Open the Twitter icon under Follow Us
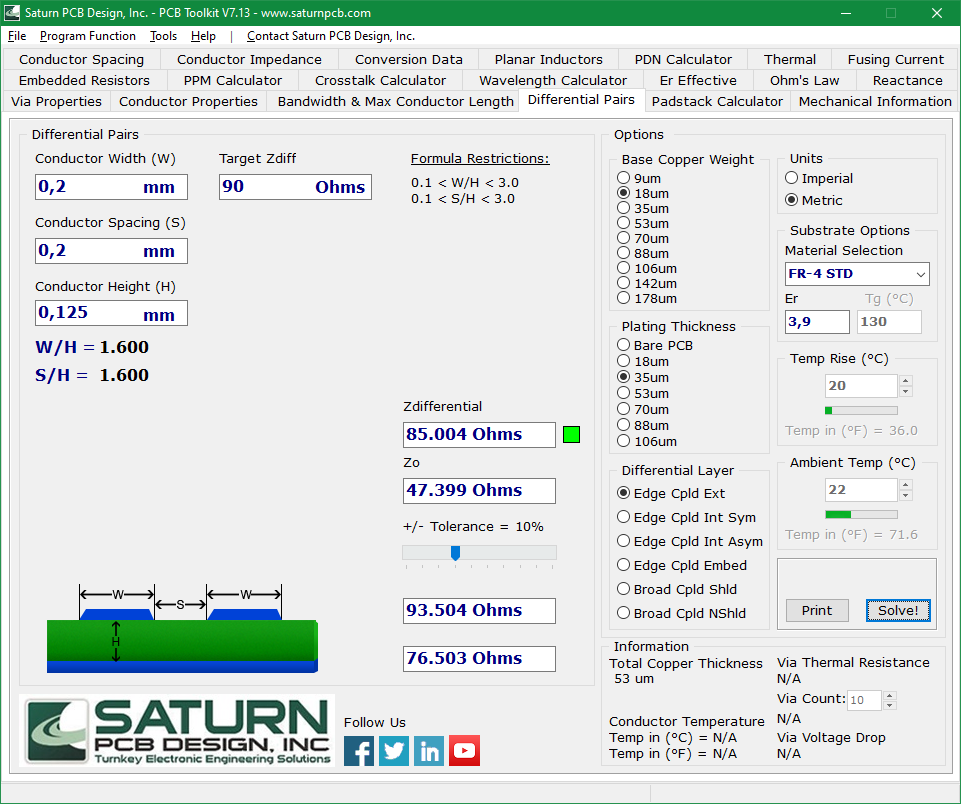This screenshot has height=804, width=961. pyautogui.click(x=394, y=751)
